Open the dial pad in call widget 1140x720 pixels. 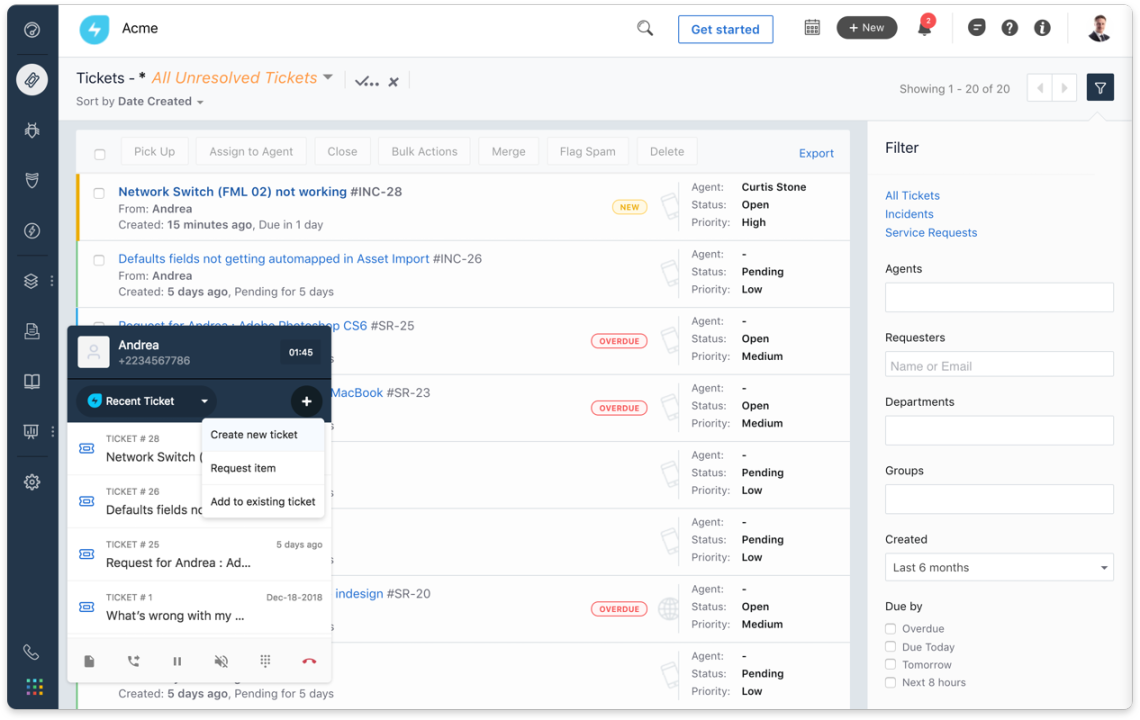point(265,661)
